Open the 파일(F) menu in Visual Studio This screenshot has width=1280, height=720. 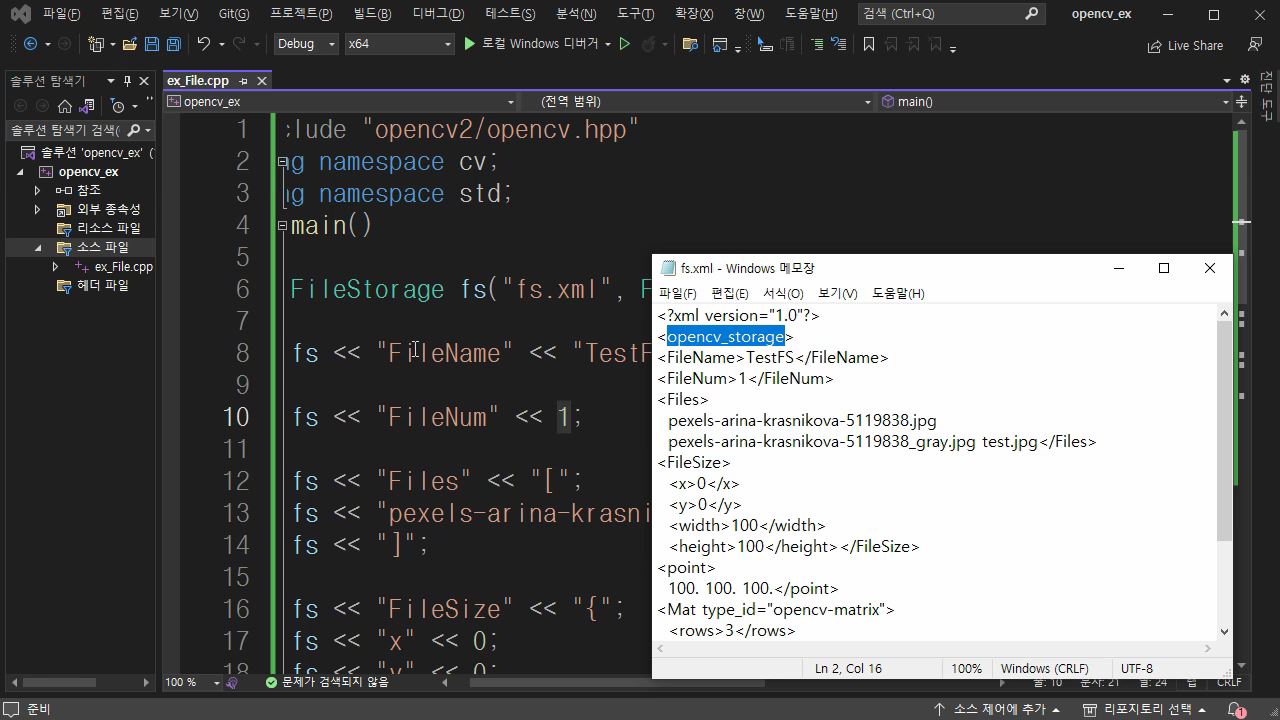click(61, 14)
